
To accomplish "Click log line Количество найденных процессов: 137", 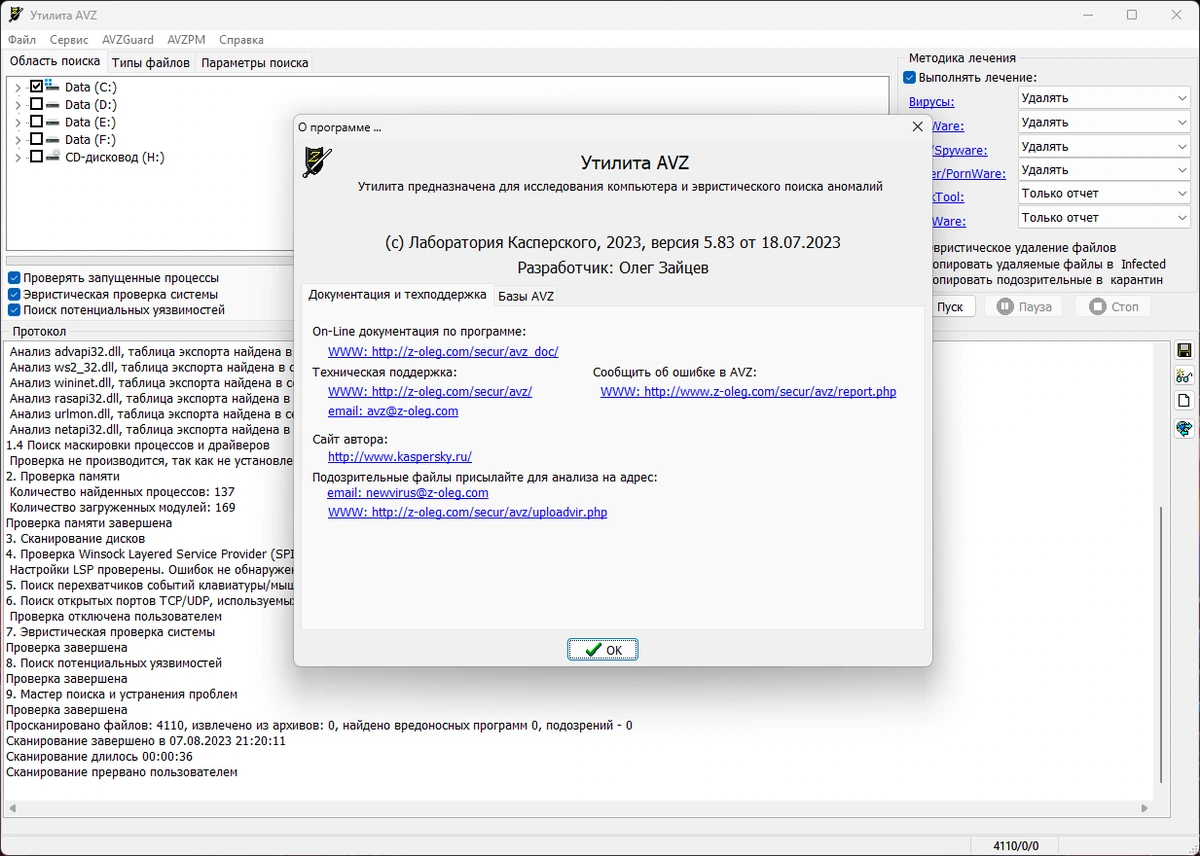I will (122, 492).
